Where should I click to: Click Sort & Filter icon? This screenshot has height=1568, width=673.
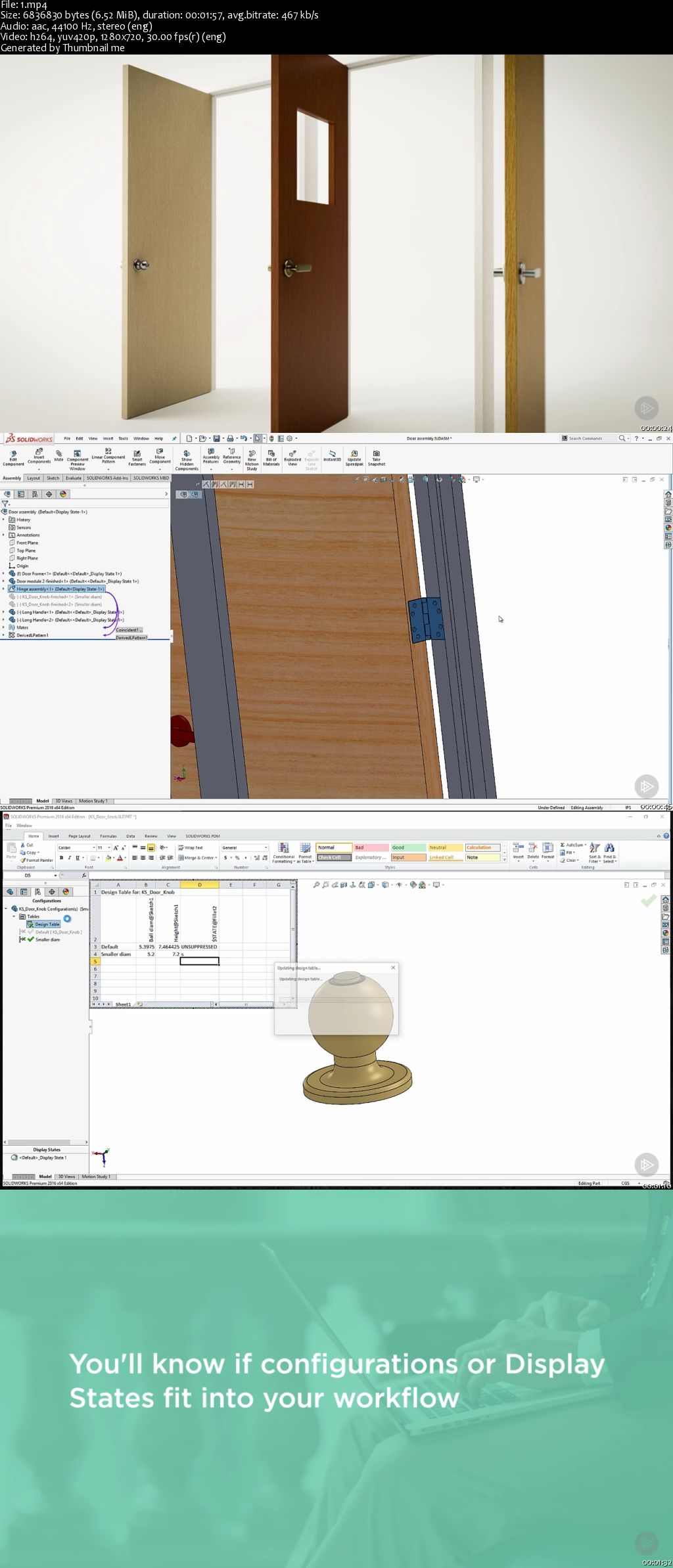594,853
